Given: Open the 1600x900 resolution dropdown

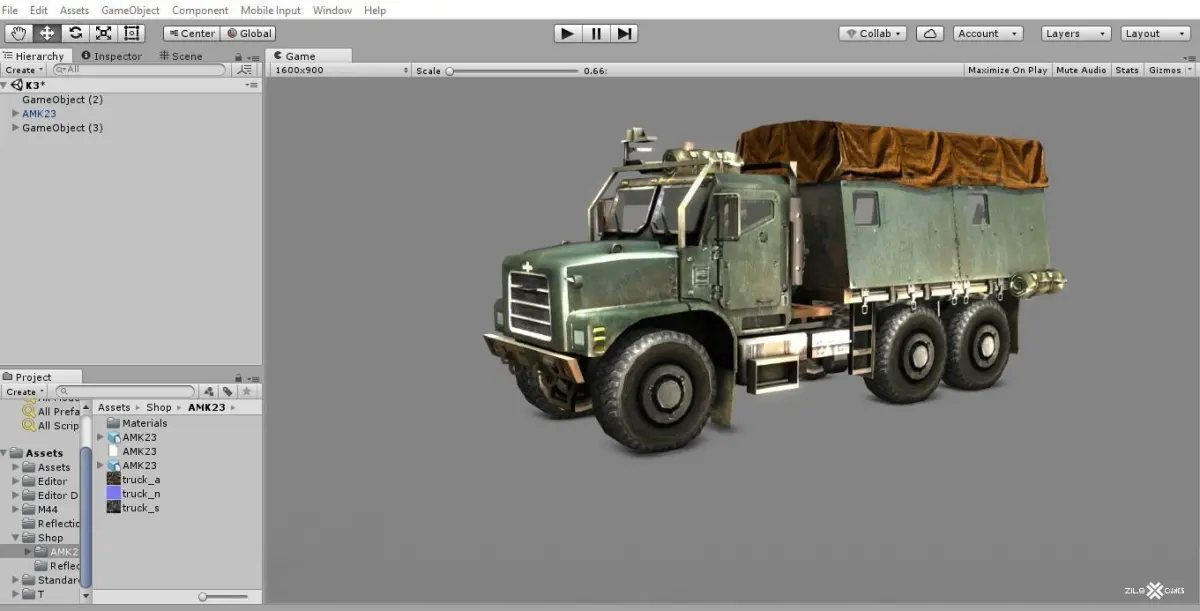Looking at the screenshot, I should pyautogui.click(x=340, y=70).
